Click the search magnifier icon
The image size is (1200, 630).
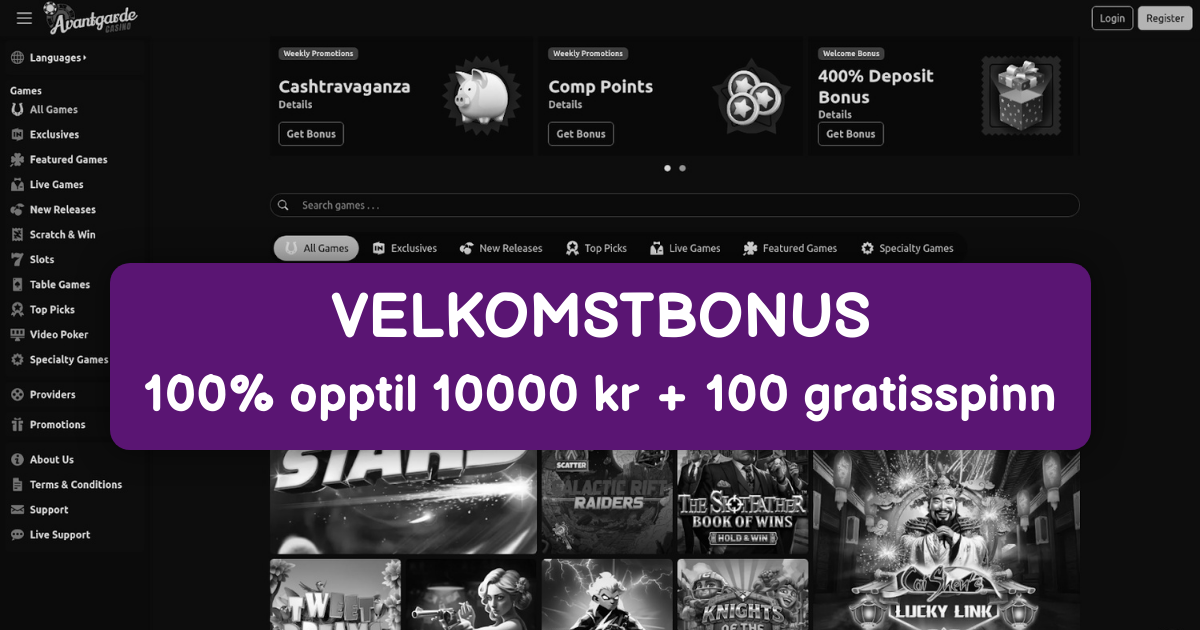click(284, 205)
